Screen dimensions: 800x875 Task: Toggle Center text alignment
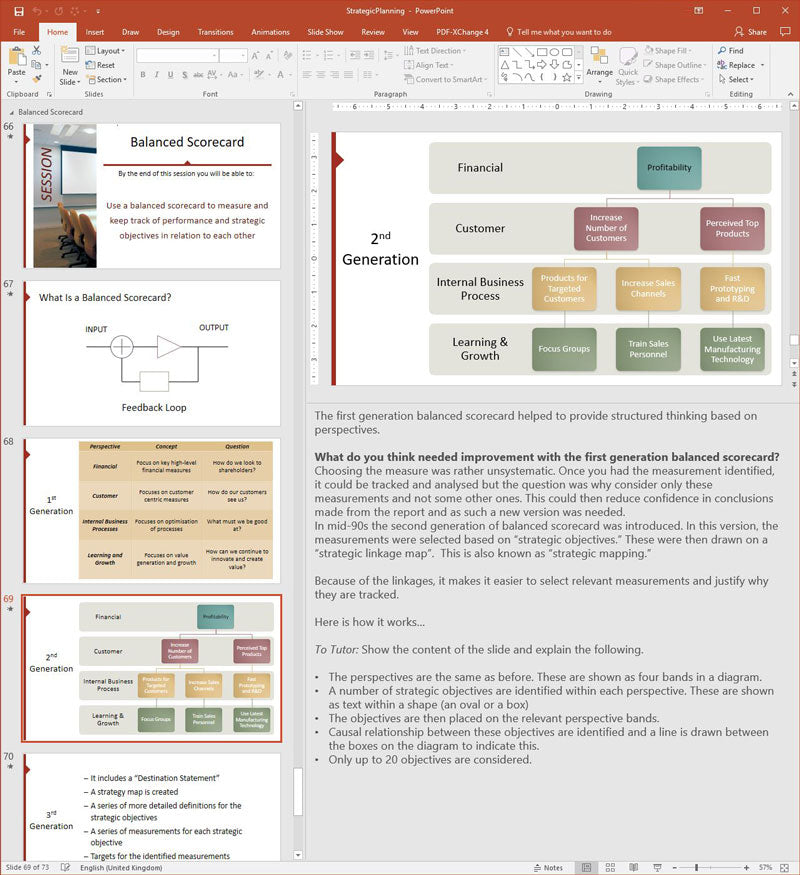coord(321,75)
